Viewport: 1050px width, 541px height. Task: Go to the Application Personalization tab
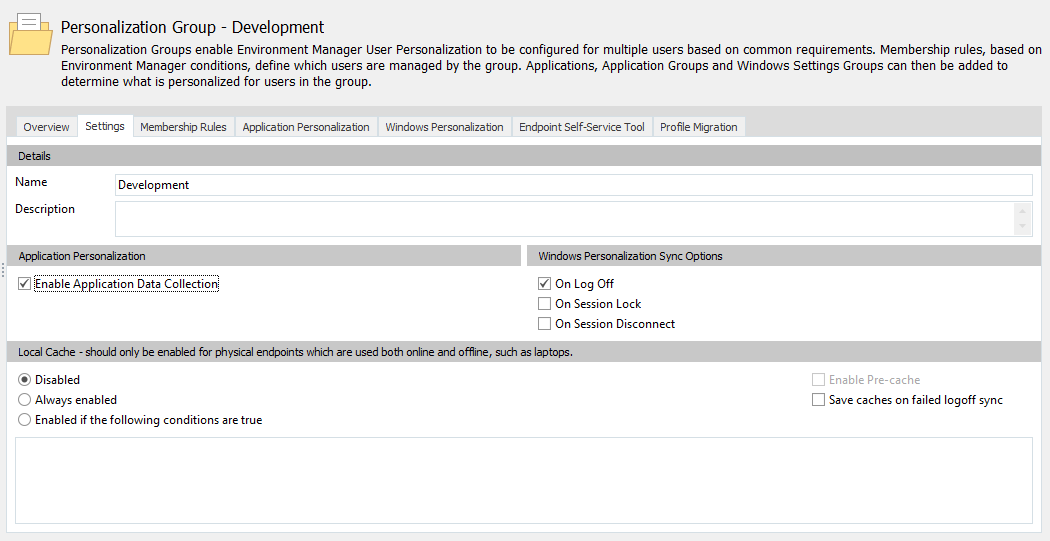(306, 127)
